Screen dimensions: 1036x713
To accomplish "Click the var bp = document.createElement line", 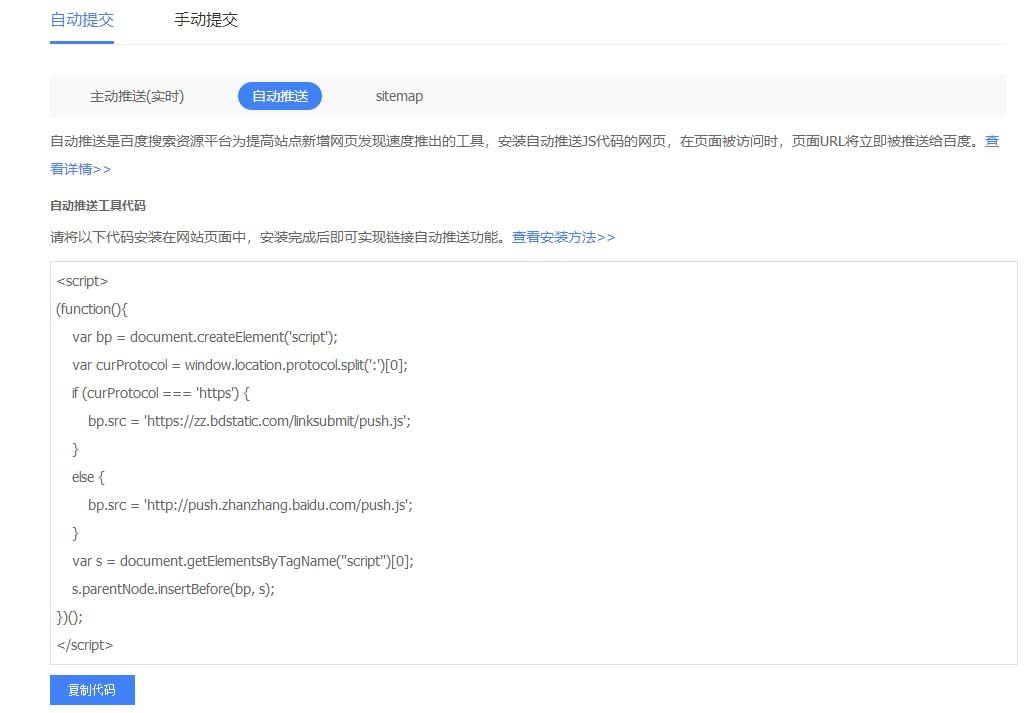I will 205,337.
